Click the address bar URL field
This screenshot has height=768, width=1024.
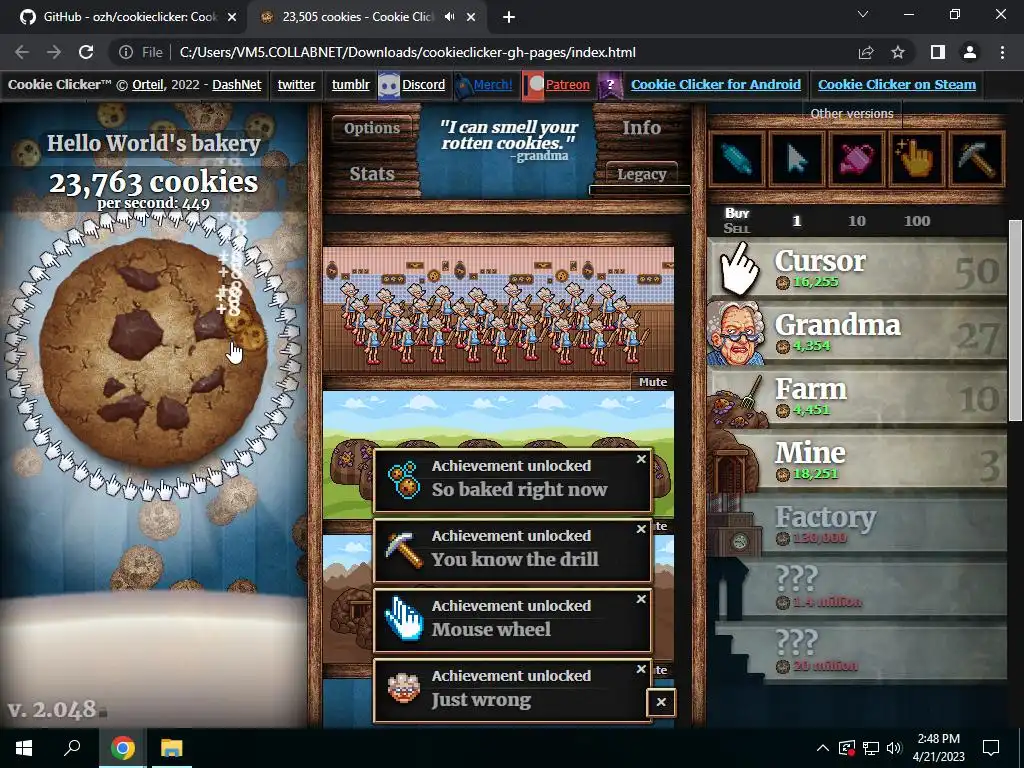pos(408,52)
